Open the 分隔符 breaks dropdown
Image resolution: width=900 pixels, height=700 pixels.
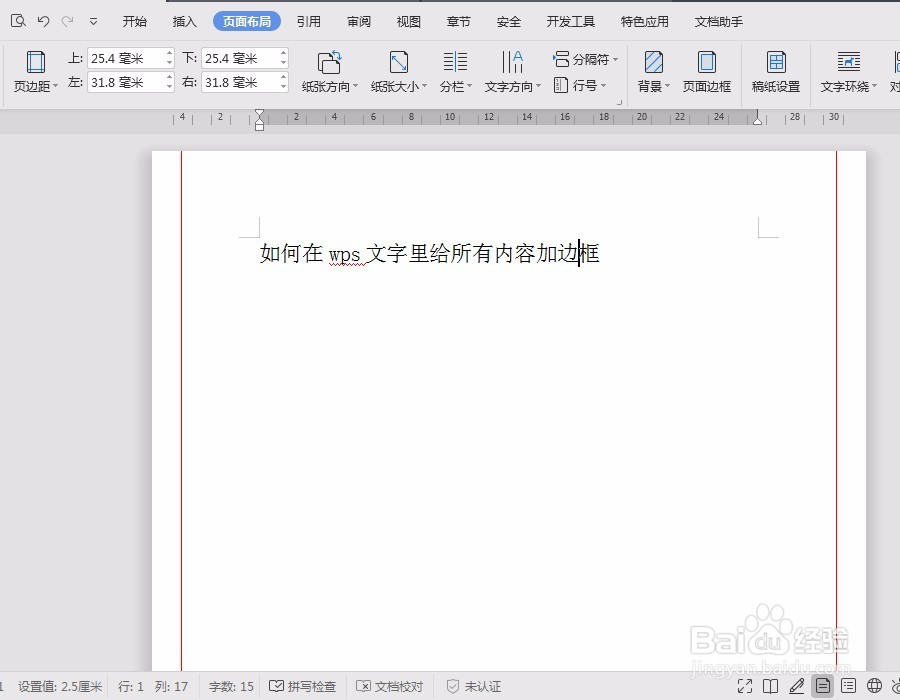(585, 59)
